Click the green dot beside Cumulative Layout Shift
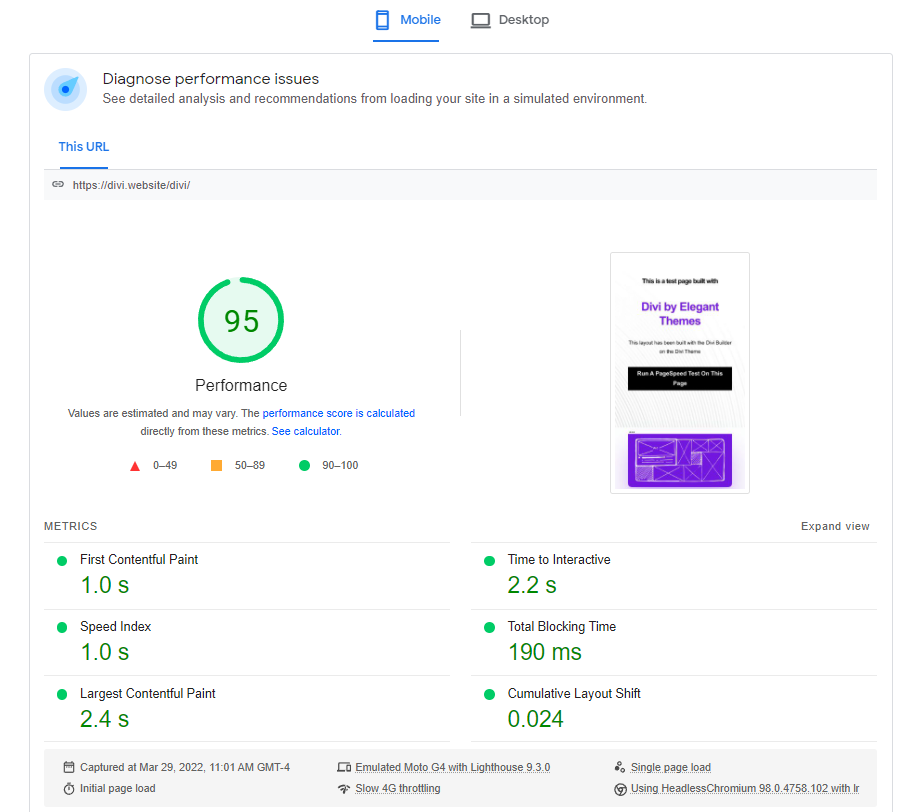 tap(489, 694)
